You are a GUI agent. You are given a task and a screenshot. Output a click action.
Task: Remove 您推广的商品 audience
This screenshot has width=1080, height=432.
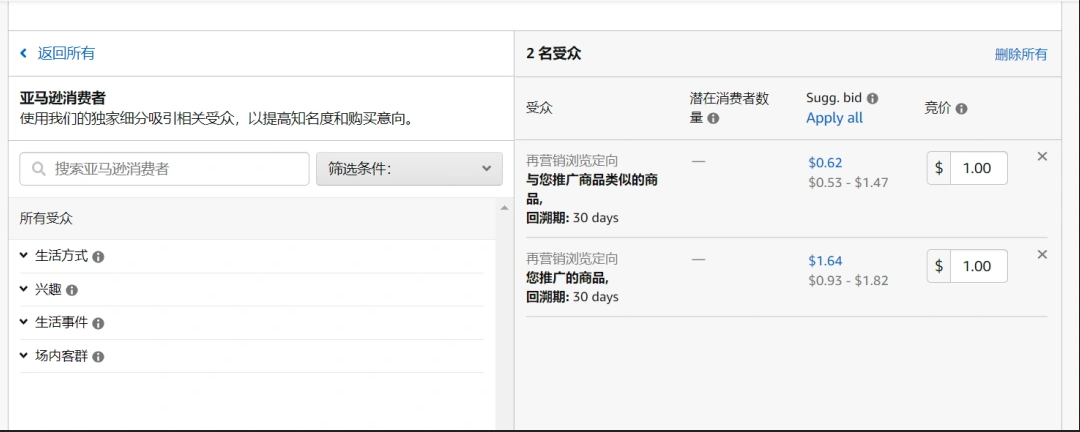click(1042, 254)
